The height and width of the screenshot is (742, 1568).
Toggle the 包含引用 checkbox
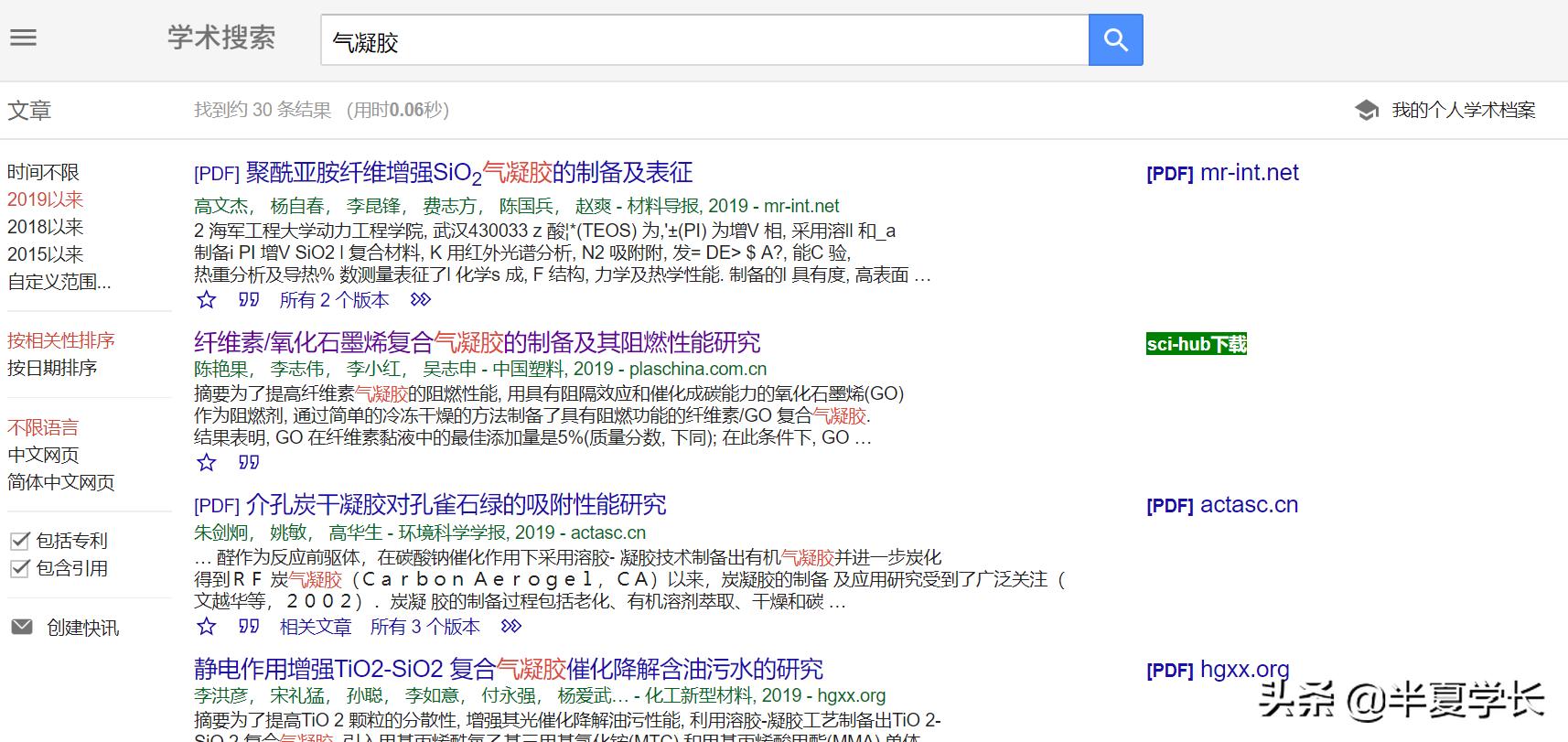point(20,568)
